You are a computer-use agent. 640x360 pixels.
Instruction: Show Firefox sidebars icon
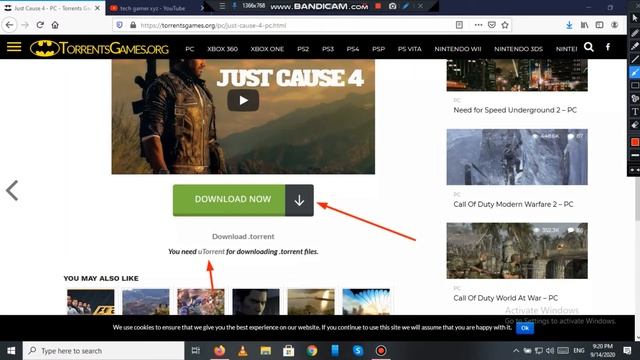599,25
